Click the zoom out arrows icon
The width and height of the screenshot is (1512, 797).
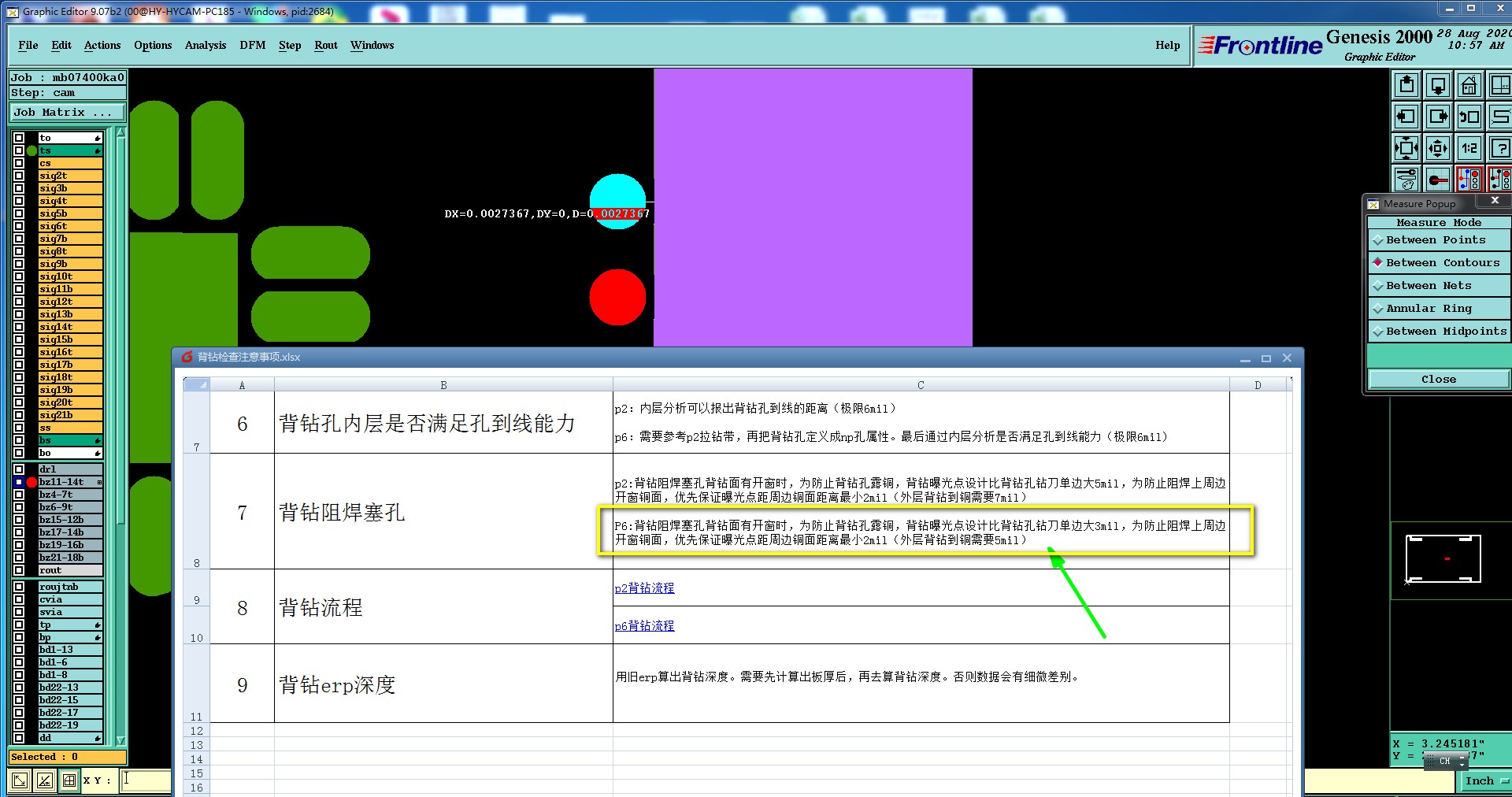(x=1438, y=148)
